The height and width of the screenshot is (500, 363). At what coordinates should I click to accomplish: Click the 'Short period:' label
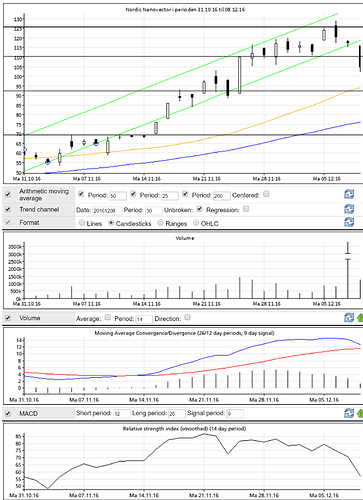[x=94, y=413]
